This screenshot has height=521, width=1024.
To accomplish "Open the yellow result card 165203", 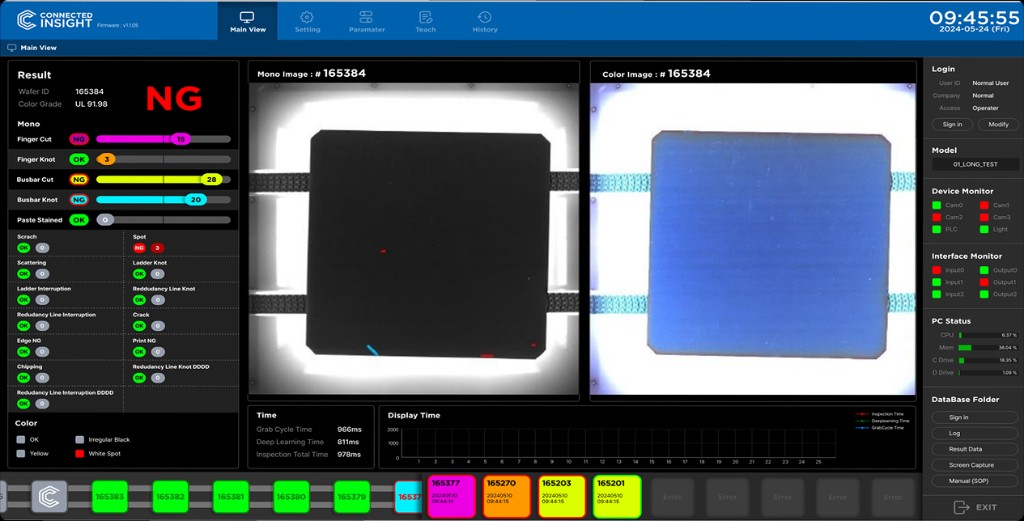I will point(562,496).
